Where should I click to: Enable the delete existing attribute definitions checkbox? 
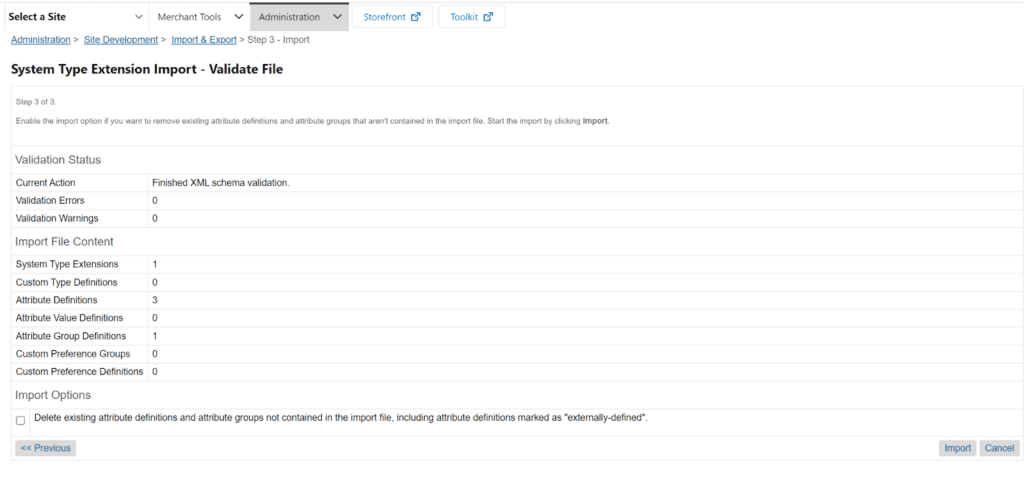[x=21, y=421]
